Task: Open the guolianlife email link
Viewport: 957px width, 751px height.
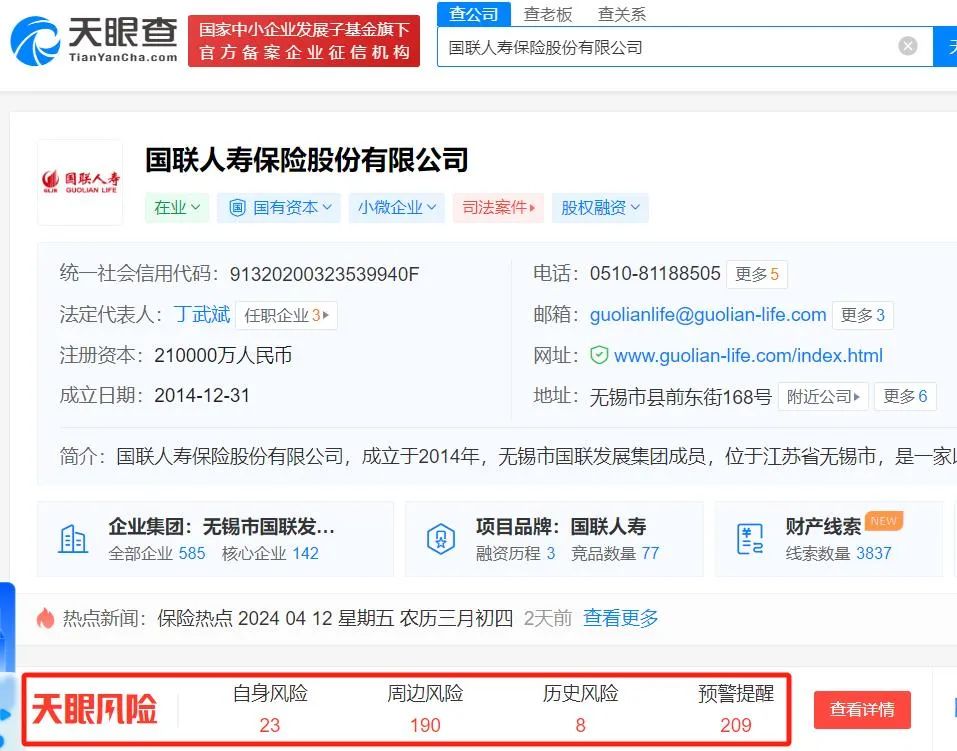Action: point(708,314)
